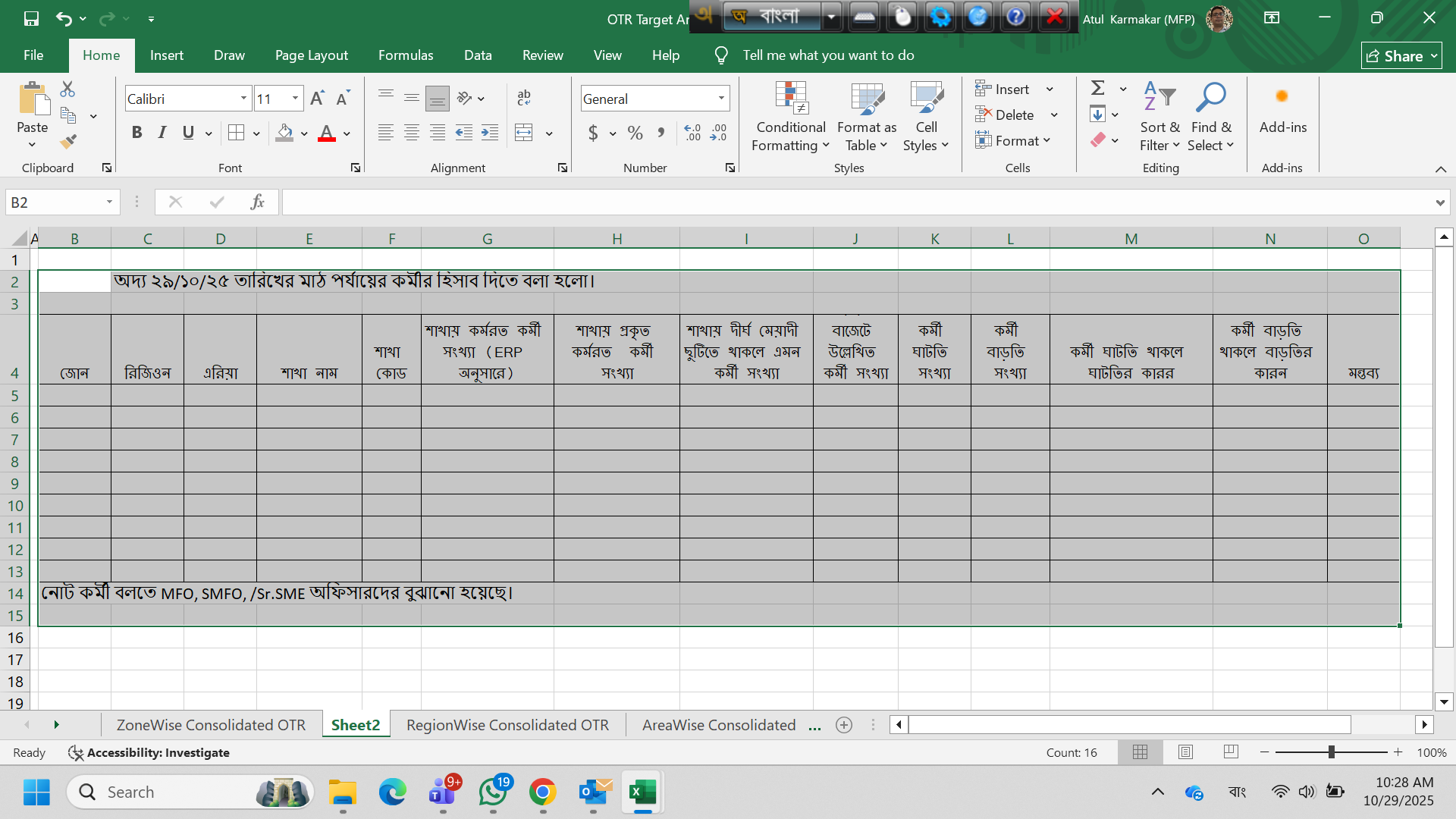Screen dimensions: 1456x819
Task: Click the Merge & Center icon
Action: (x=524, y=133)
